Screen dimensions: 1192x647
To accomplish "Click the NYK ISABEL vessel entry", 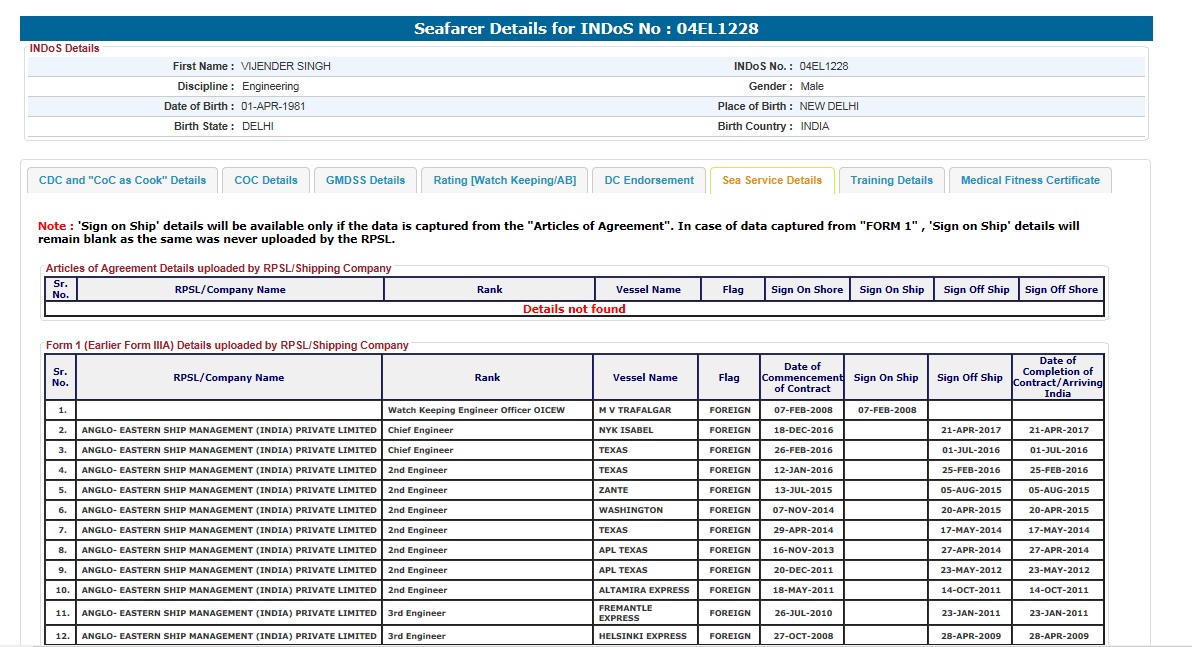I will point(626,430).
